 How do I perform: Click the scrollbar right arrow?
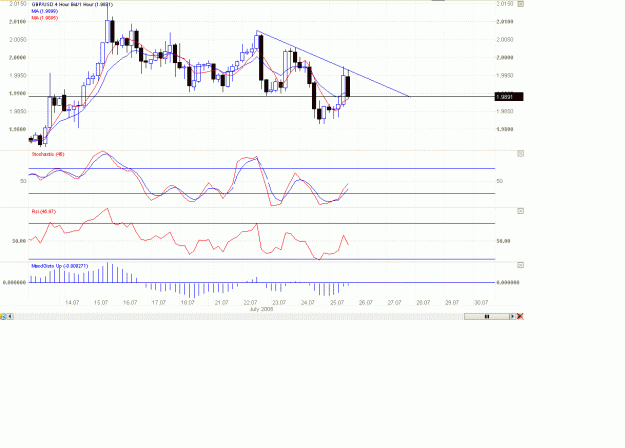coord(513,316)
